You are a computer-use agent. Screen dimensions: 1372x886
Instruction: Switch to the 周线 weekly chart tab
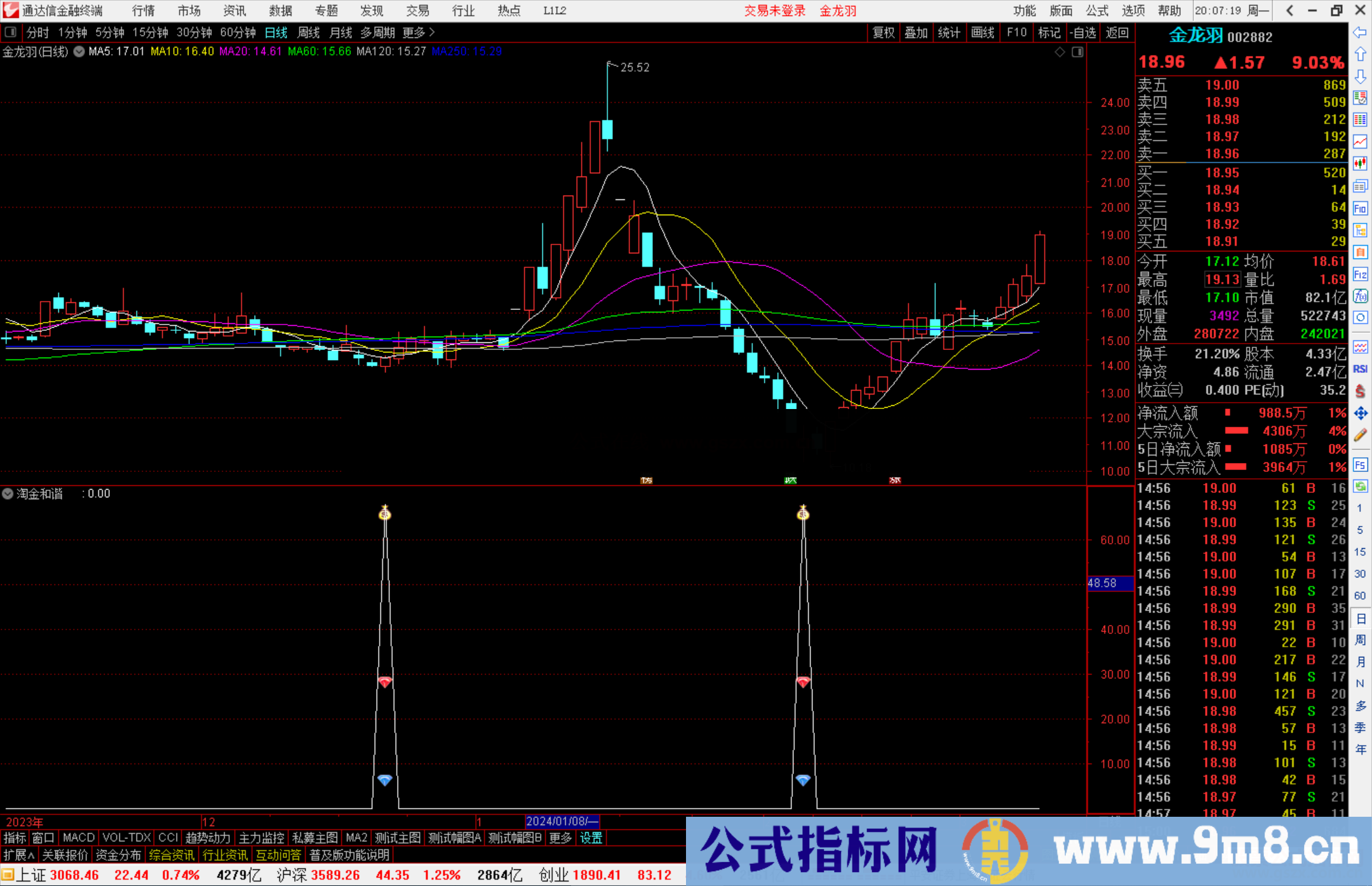[x=308, y=32]
